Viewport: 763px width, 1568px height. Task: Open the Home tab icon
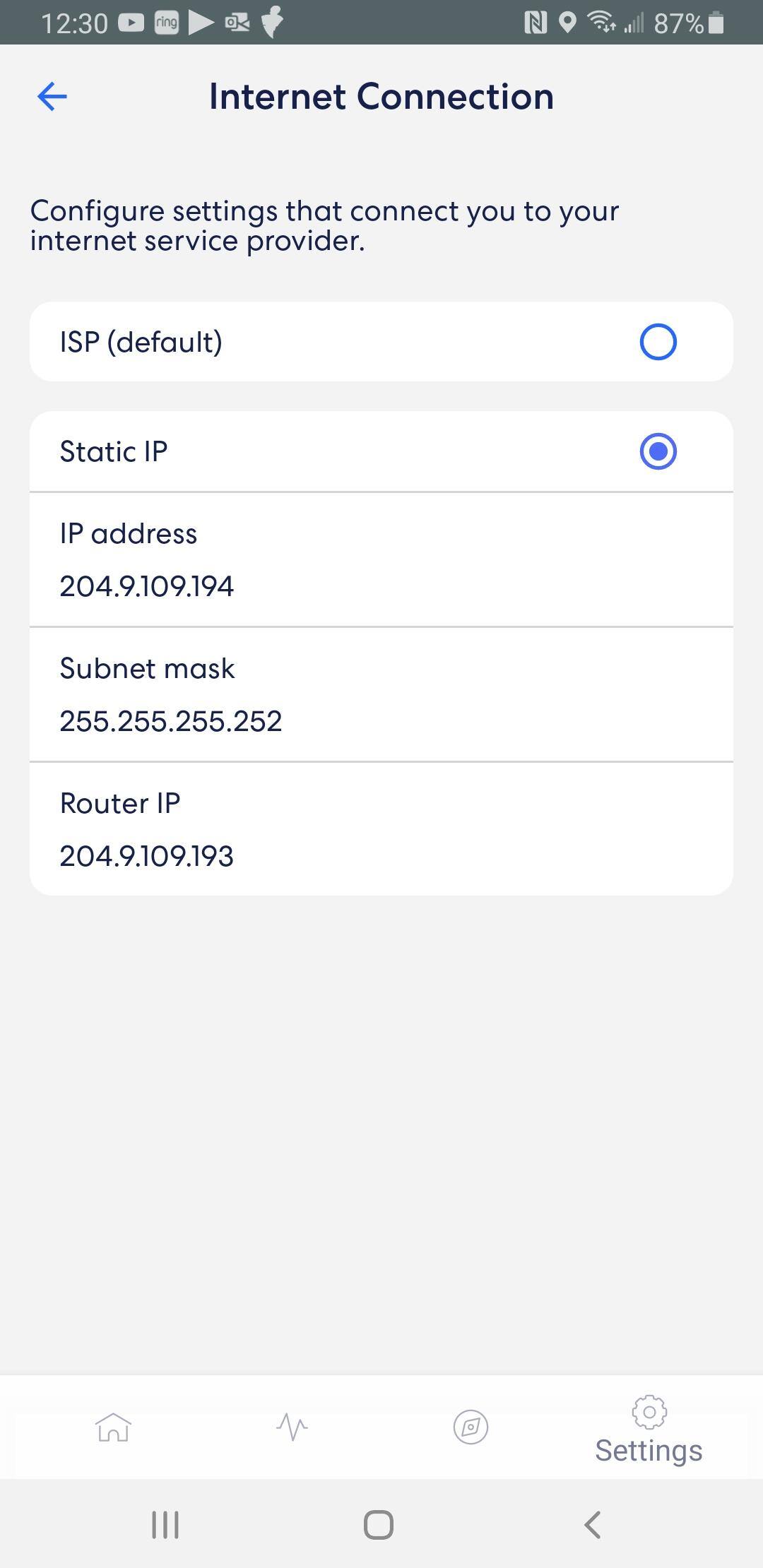(113, 1427)
